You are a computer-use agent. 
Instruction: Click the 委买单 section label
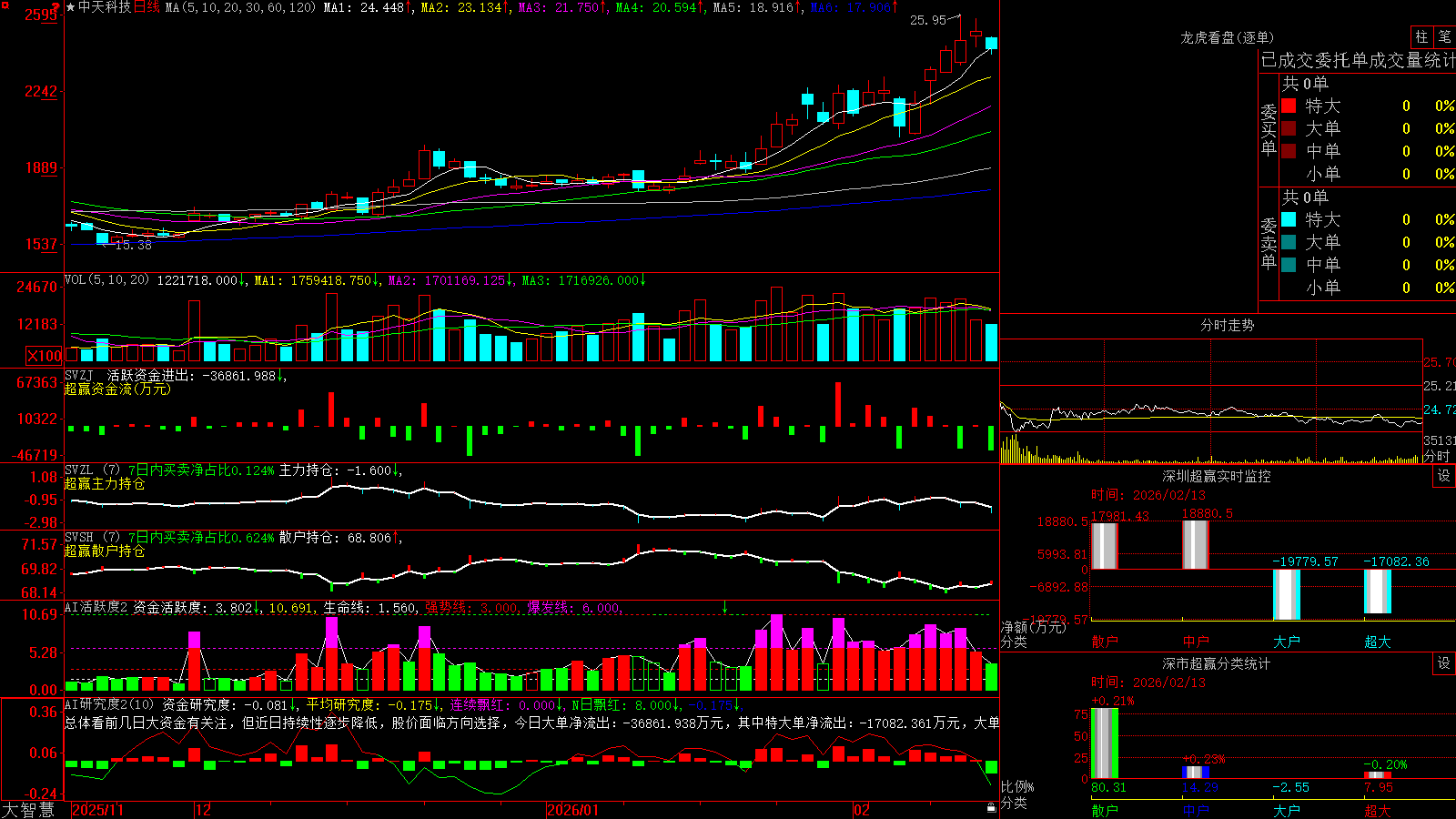coord(1269,130)
